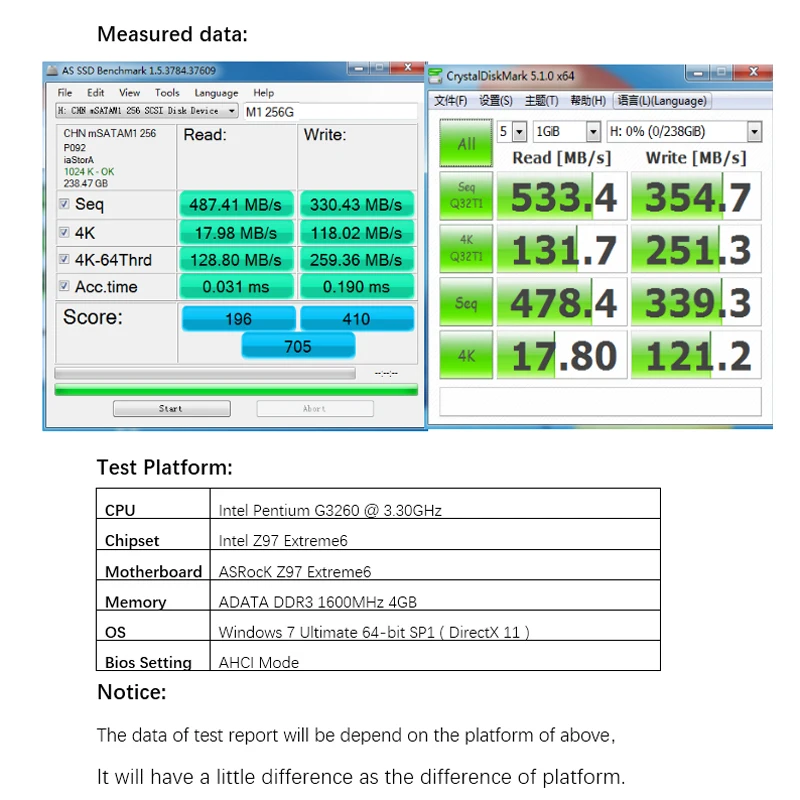Click the AS SSD Benchmark title bar icon
800x800 pixels.
(52, 70)
